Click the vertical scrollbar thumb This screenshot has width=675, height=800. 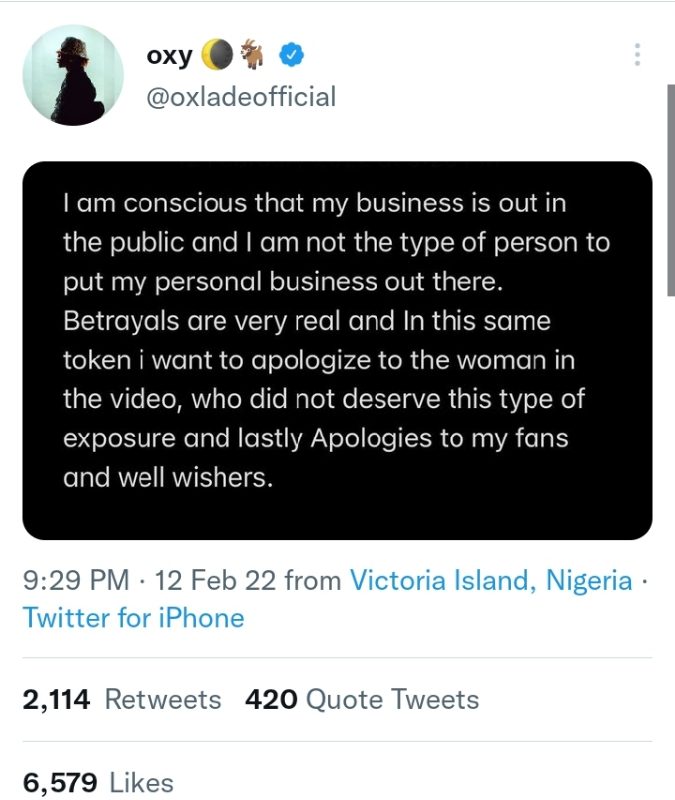tap(670, 190)
